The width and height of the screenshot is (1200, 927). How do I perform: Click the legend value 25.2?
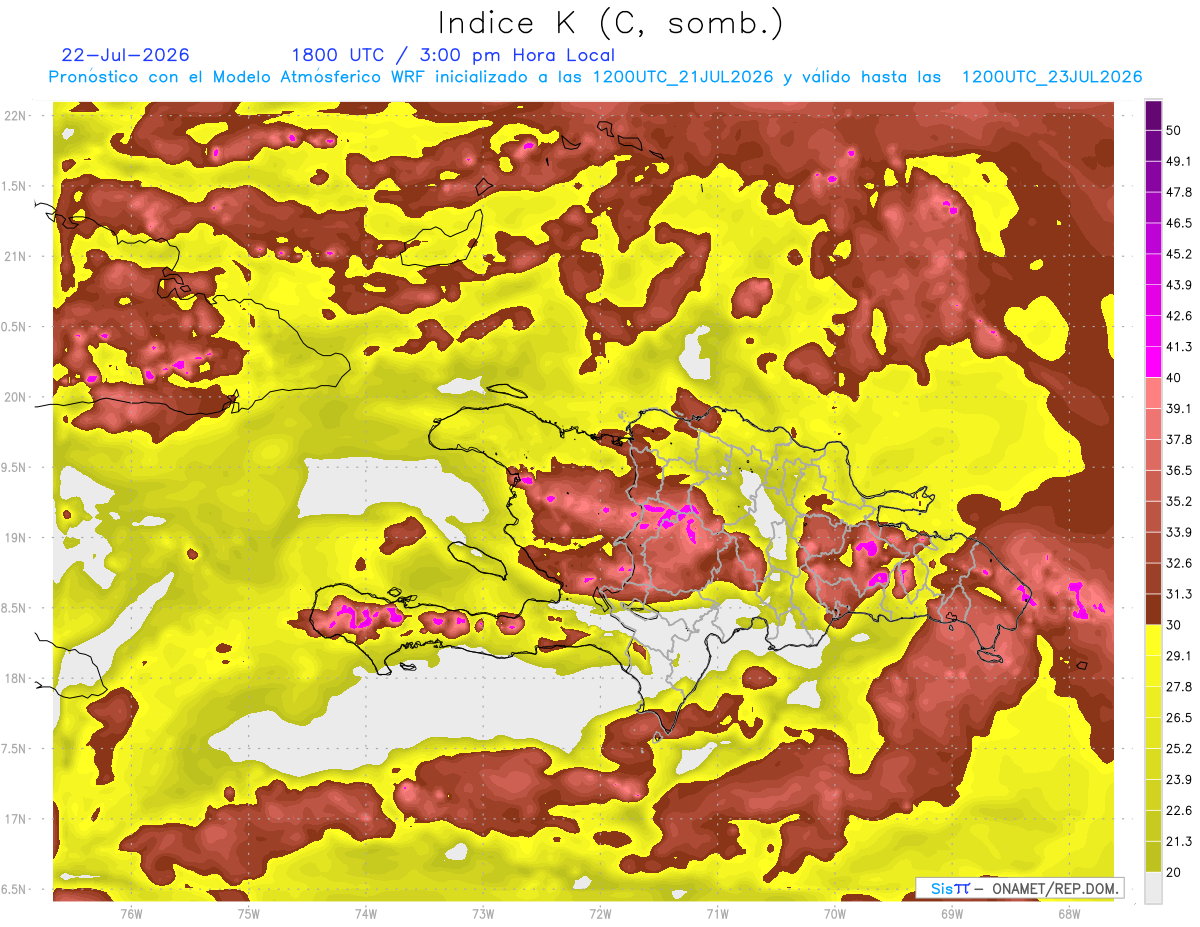[1178, 748]
